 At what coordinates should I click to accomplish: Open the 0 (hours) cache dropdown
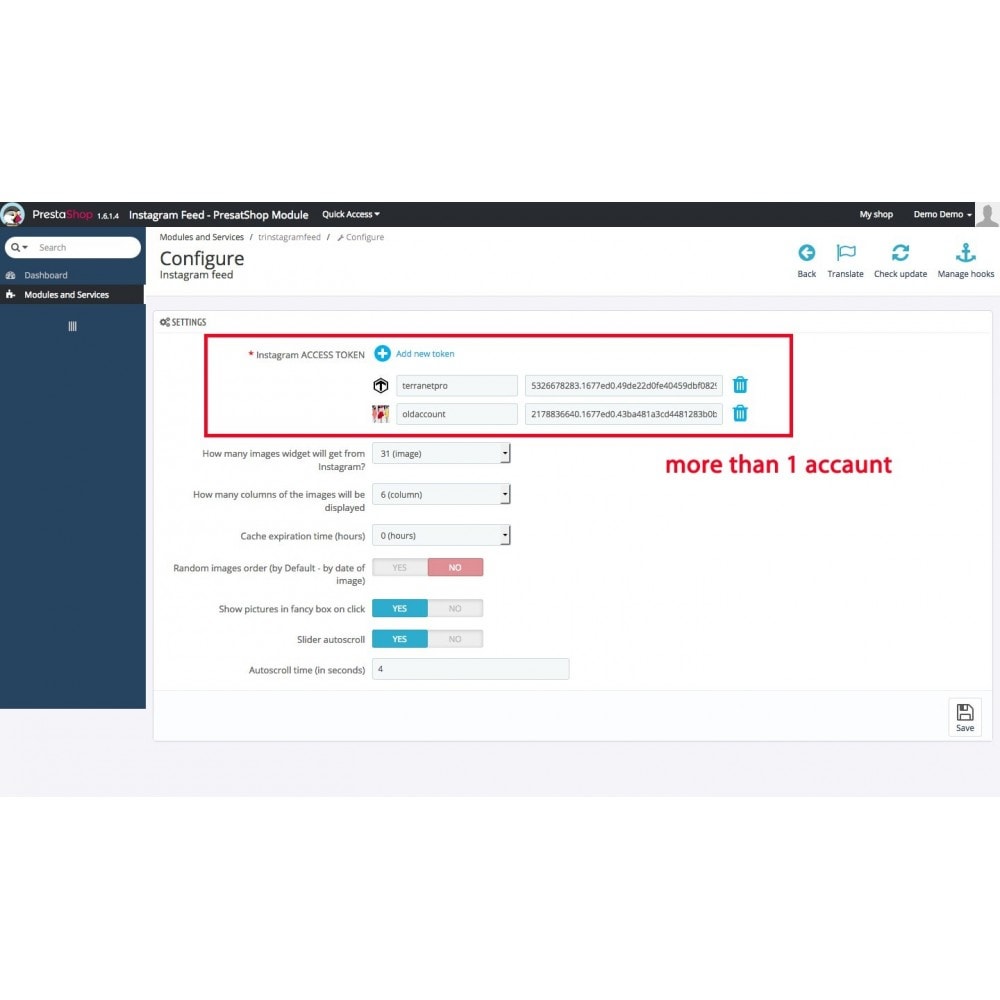441,535
